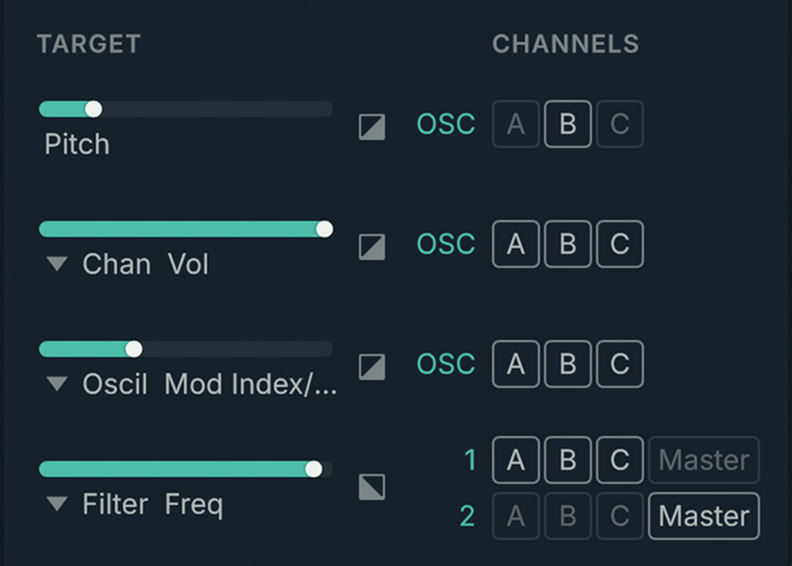The width and height of the screenshot is (792, 566).
Task: Enable channel B on filter 2 row
Action: (568, 516)
